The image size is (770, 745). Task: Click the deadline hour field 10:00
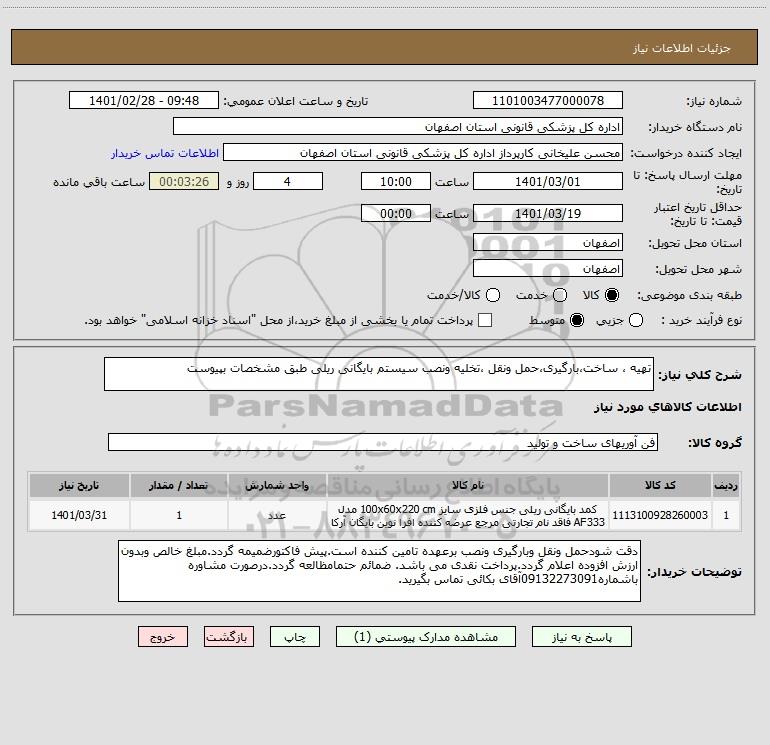[396, 181]
